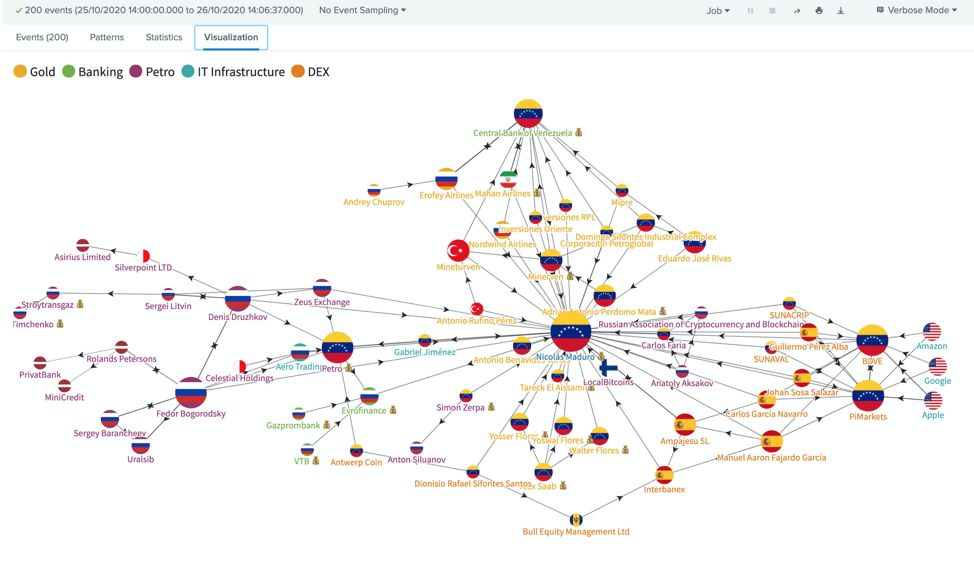This screenshot has height=575, width=974.
Task: Stop the search job
Action: coord(772,11)
